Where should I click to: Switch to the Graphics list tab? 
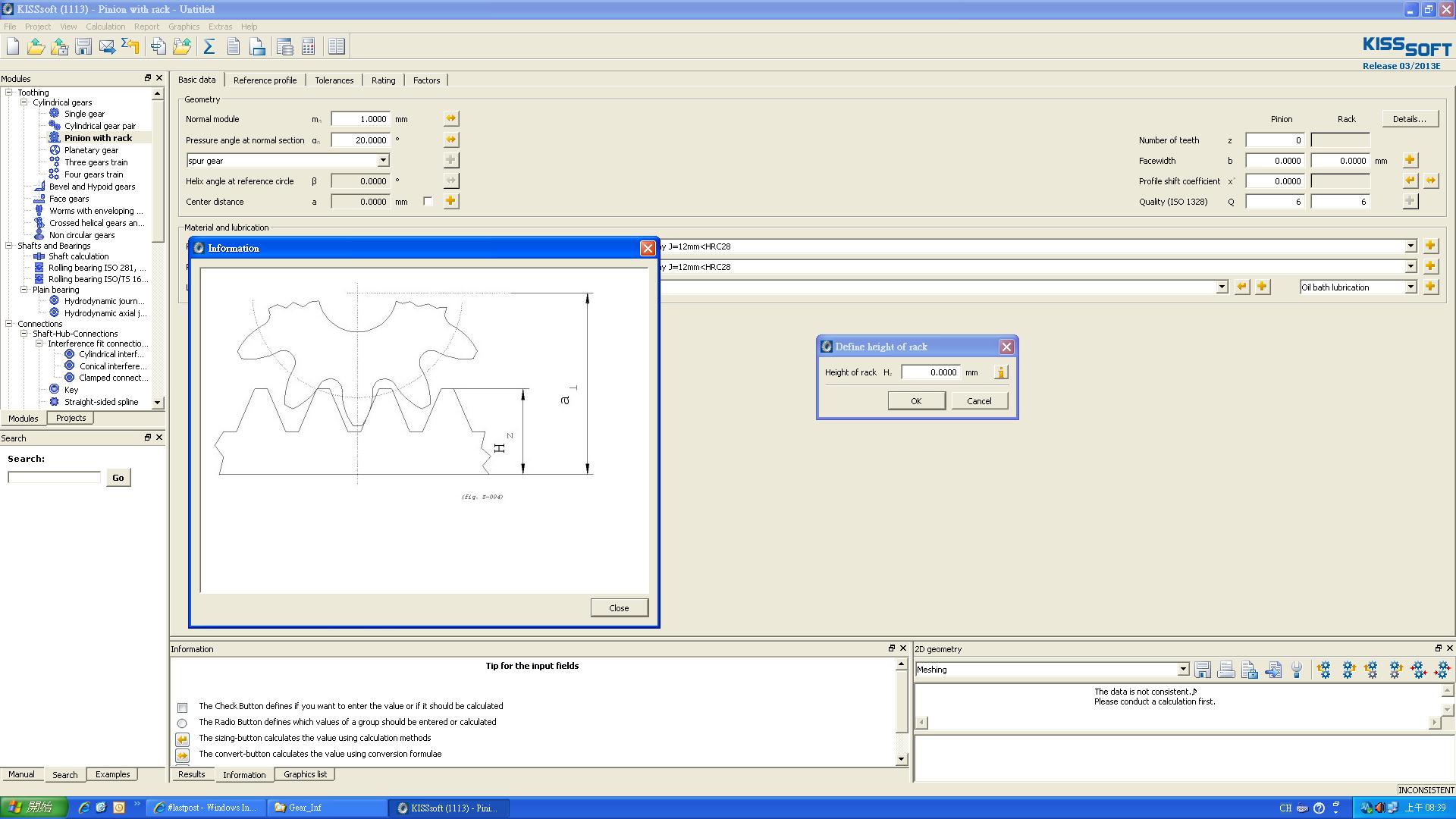tap(305, 774)
